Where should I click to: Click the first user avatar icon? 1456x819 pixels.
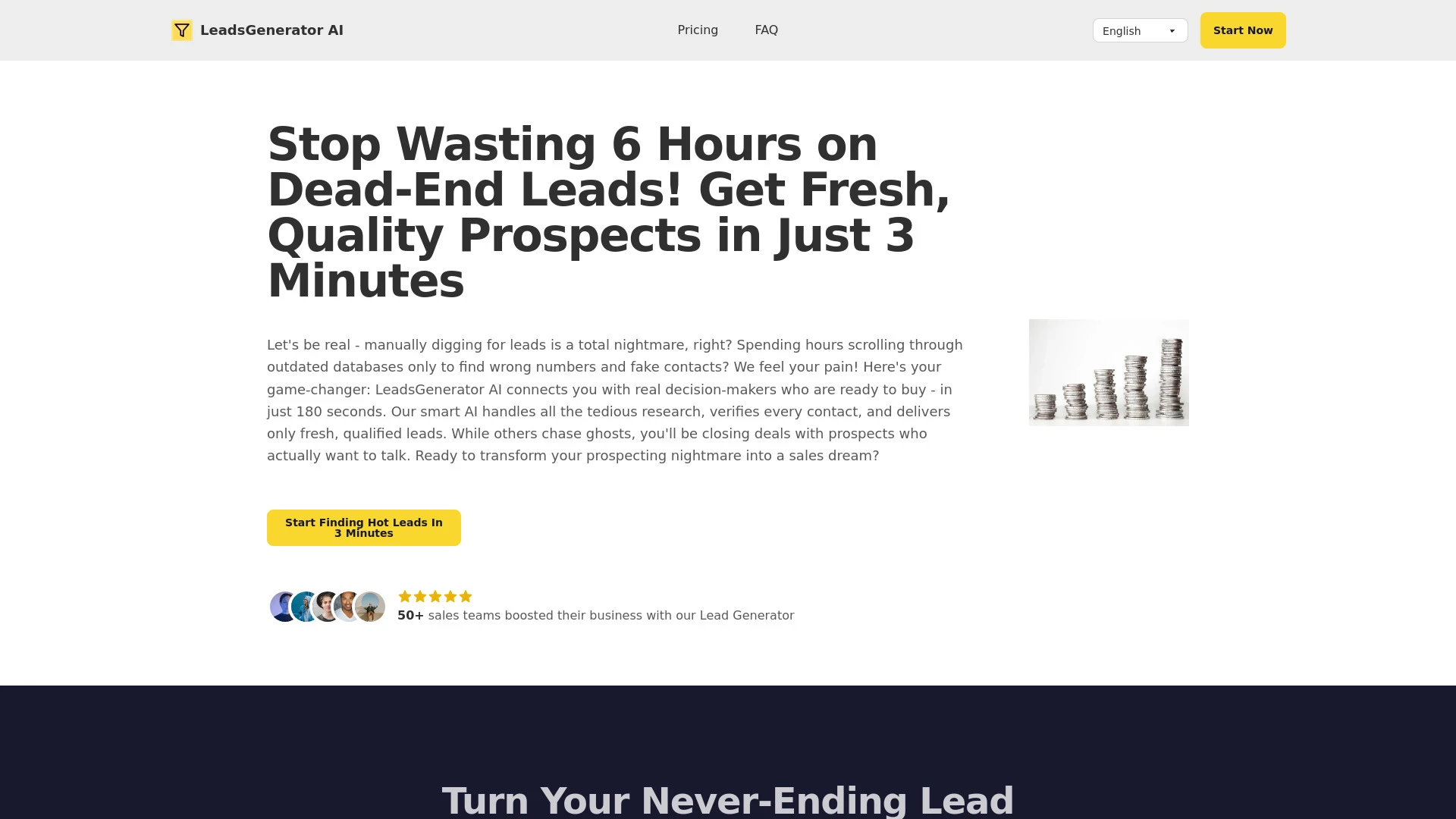click(282, 606)
